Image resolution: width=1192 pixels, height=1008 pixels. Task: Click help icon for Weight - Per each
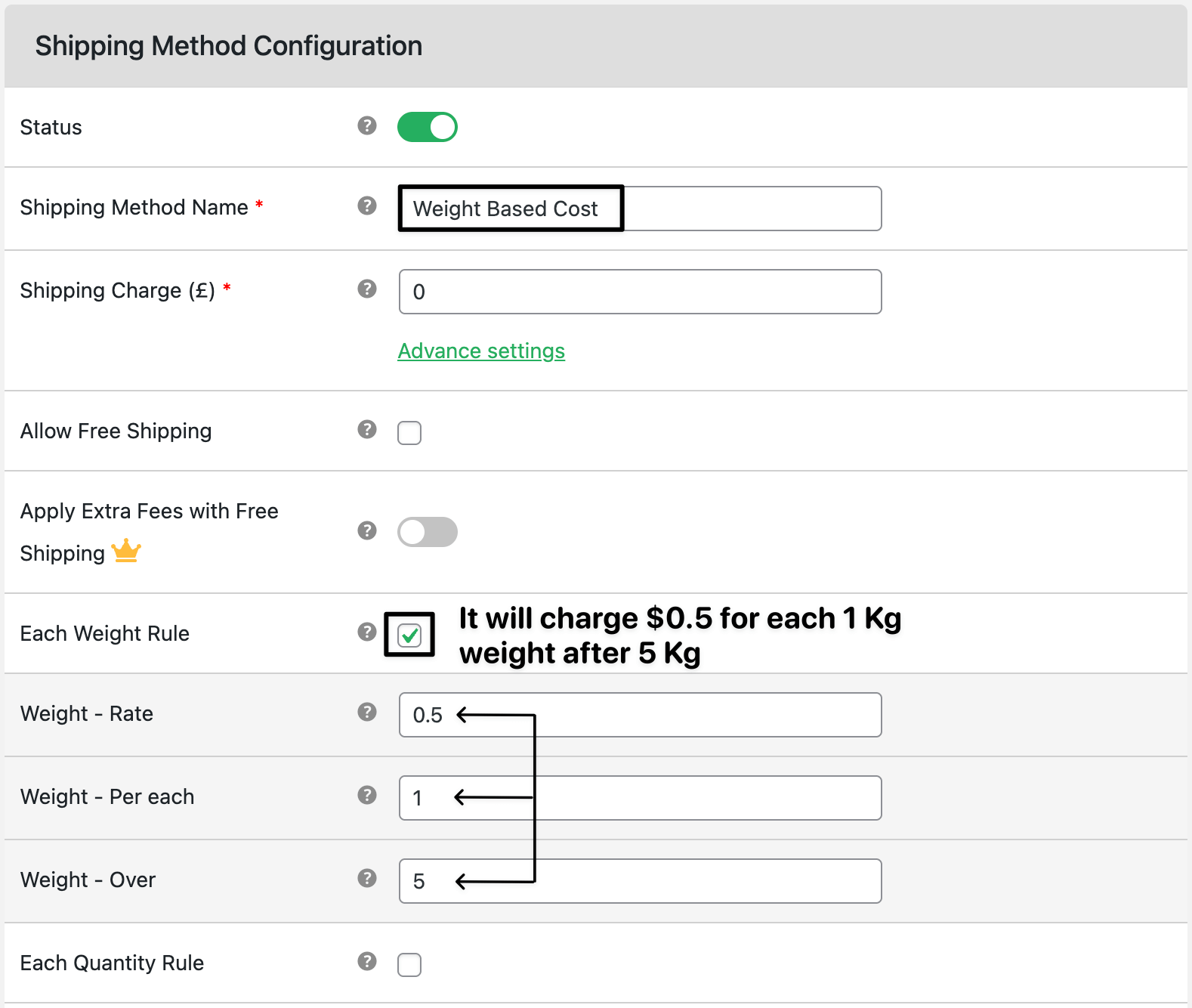367,795
